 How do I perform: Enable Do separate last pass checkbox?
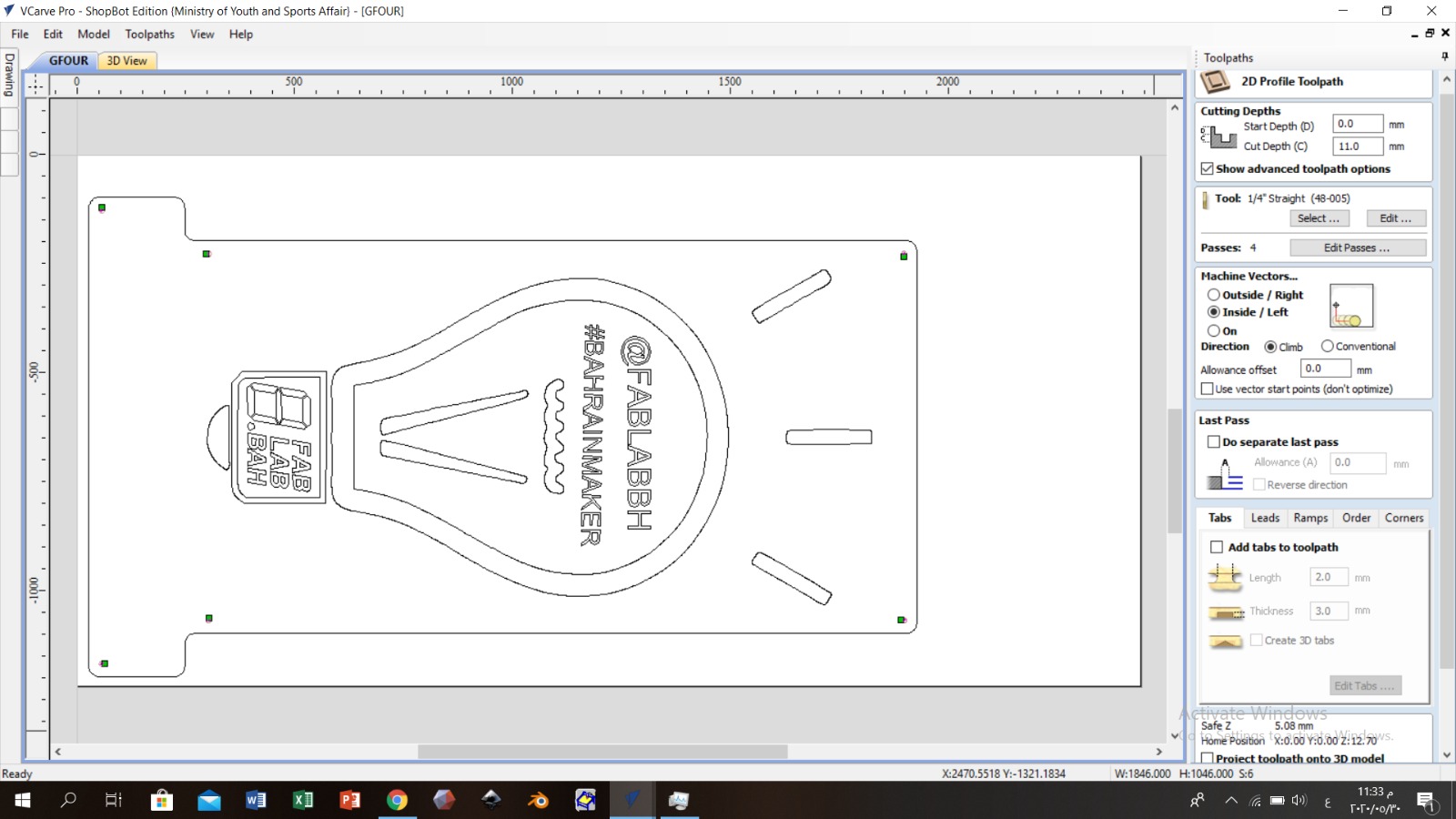point(1214,442)
